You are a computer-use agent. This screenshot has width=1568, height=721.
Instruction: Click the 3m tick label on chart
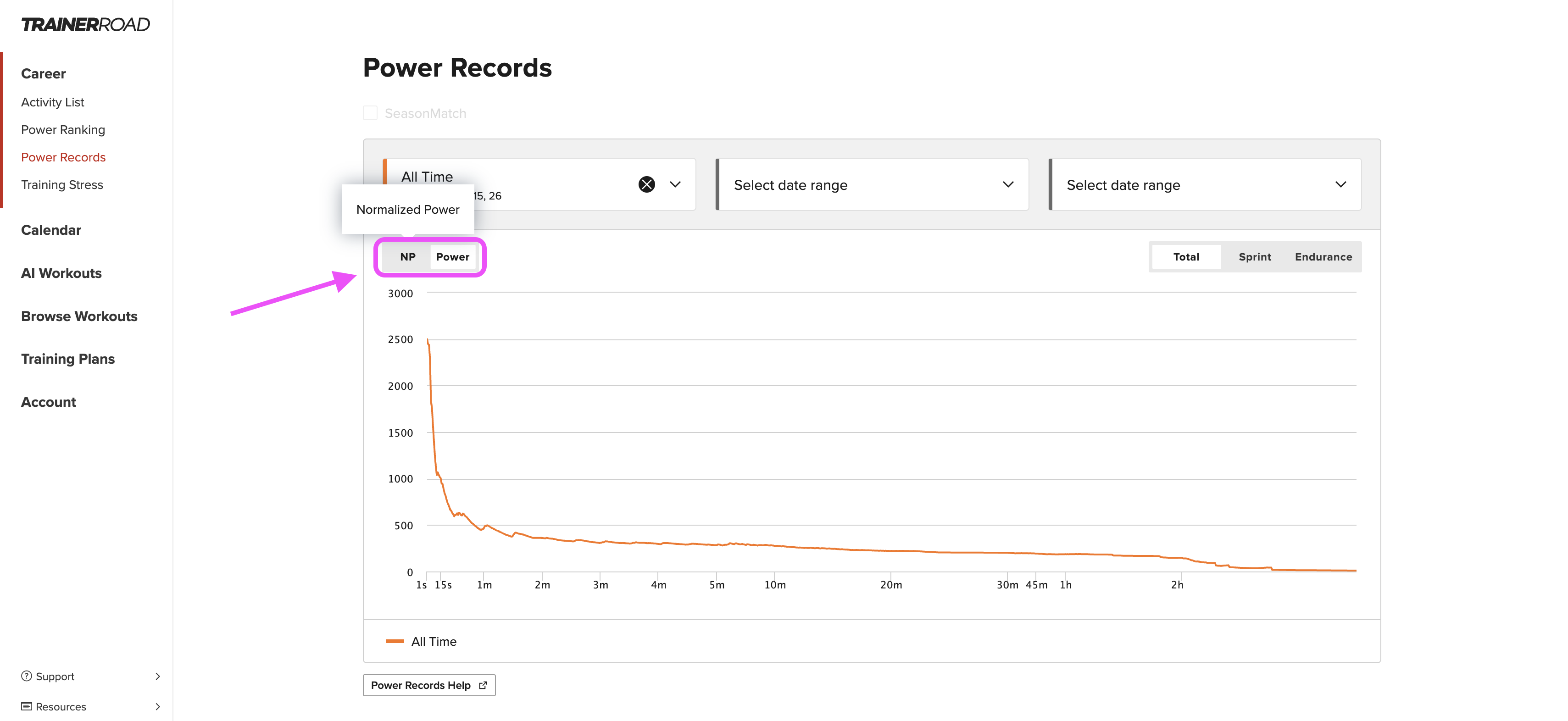[601, 585]
